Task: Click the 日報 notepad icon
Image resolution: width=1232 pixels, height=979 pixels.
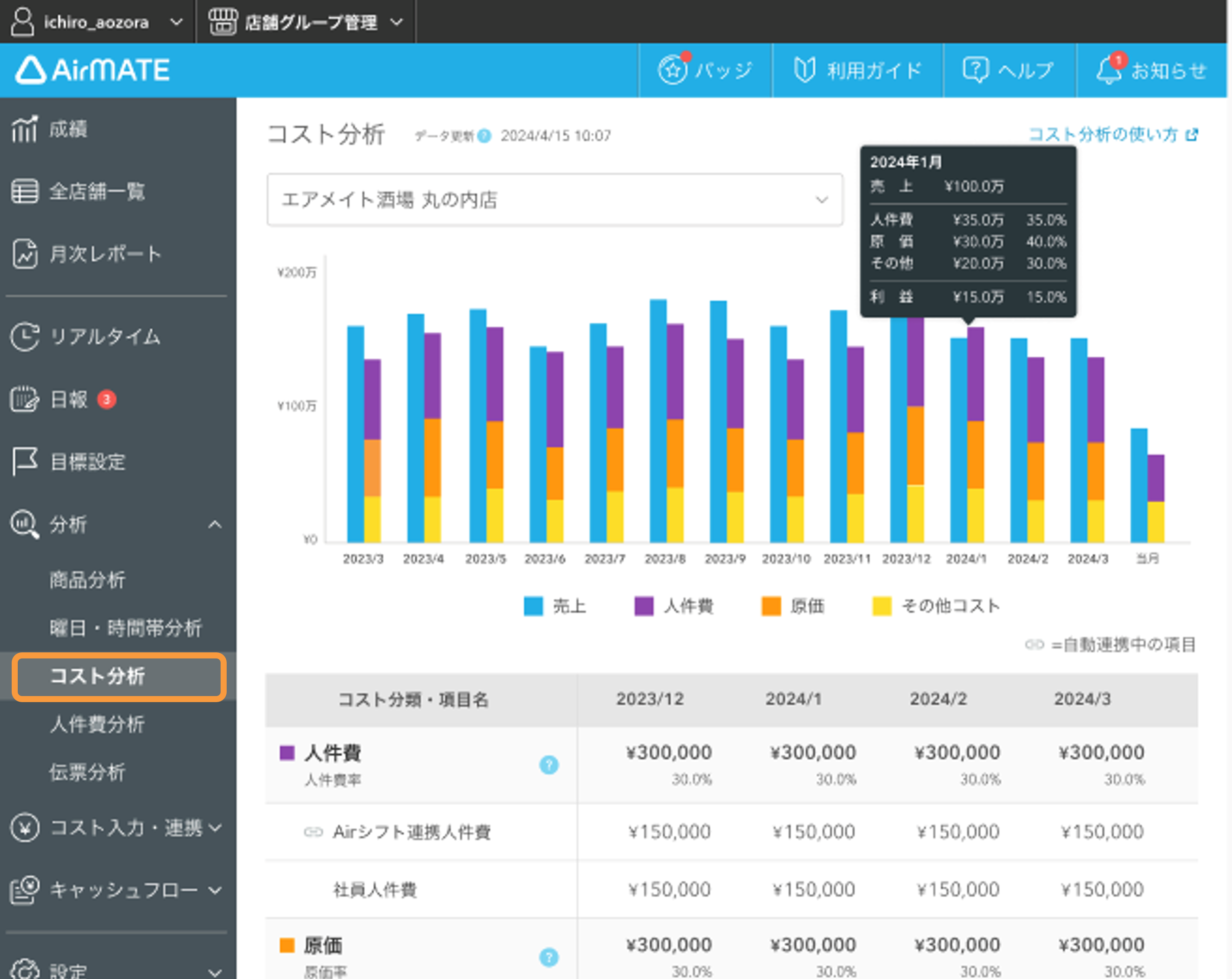Action: click(25, 399)
